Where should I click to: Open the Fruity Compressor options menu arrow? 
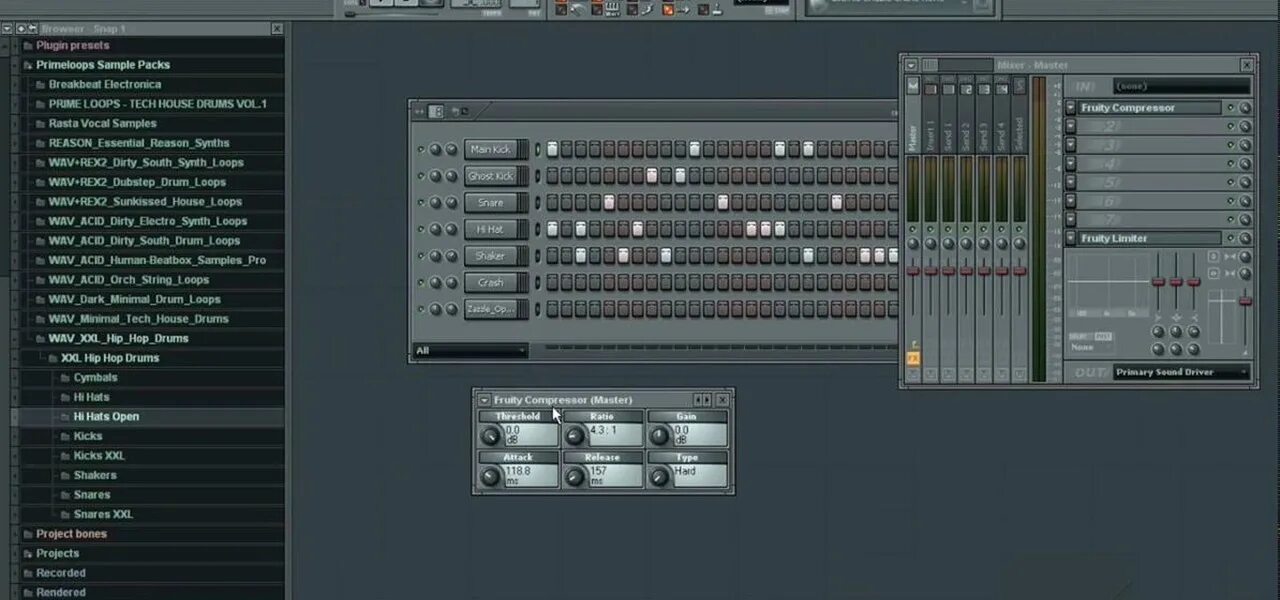pyautogui.click(x=484, y=400)
